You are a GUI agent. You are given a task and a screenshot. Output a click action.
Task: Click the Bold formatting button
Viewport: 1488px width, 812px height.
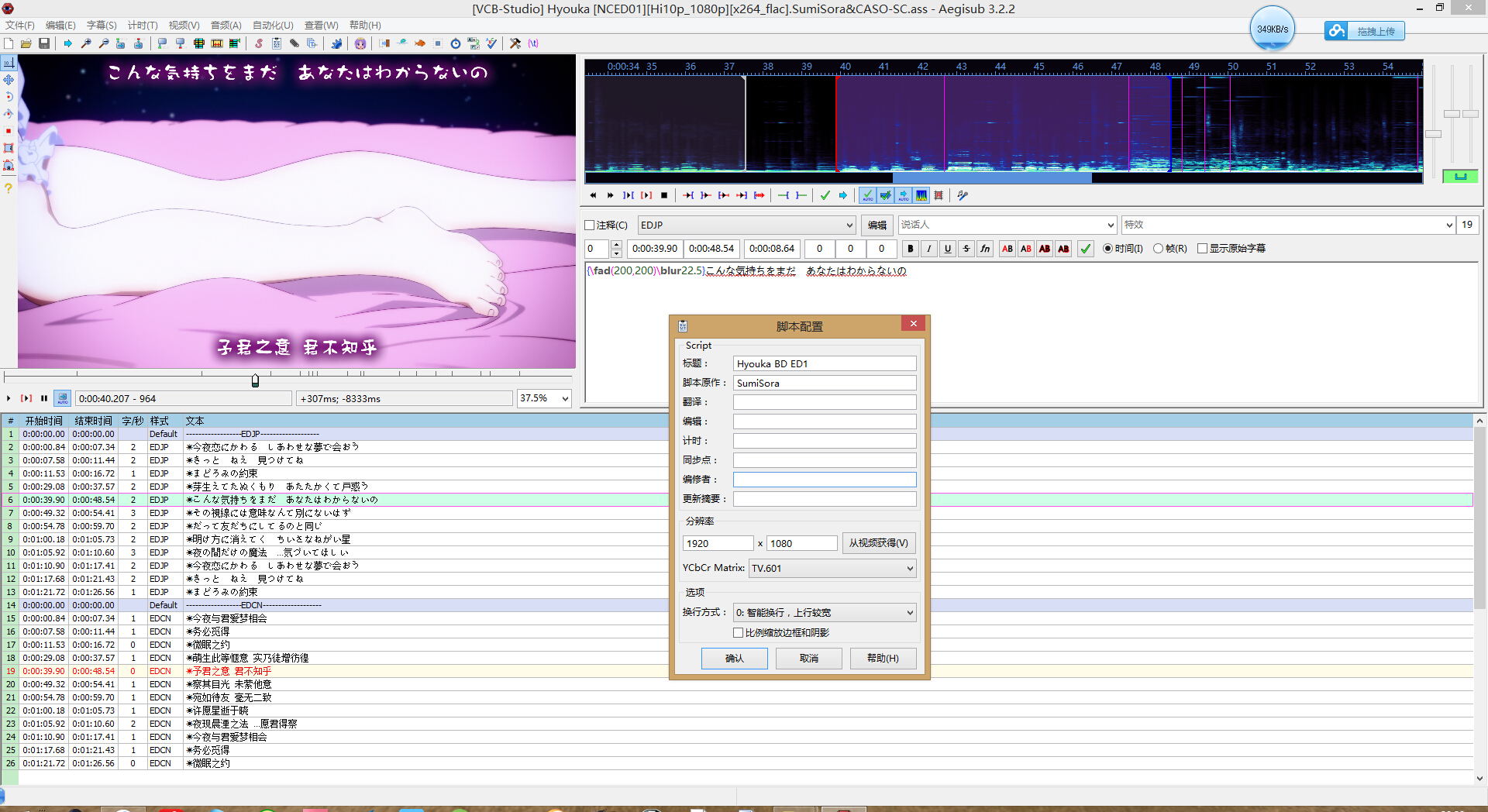[911, 249]
